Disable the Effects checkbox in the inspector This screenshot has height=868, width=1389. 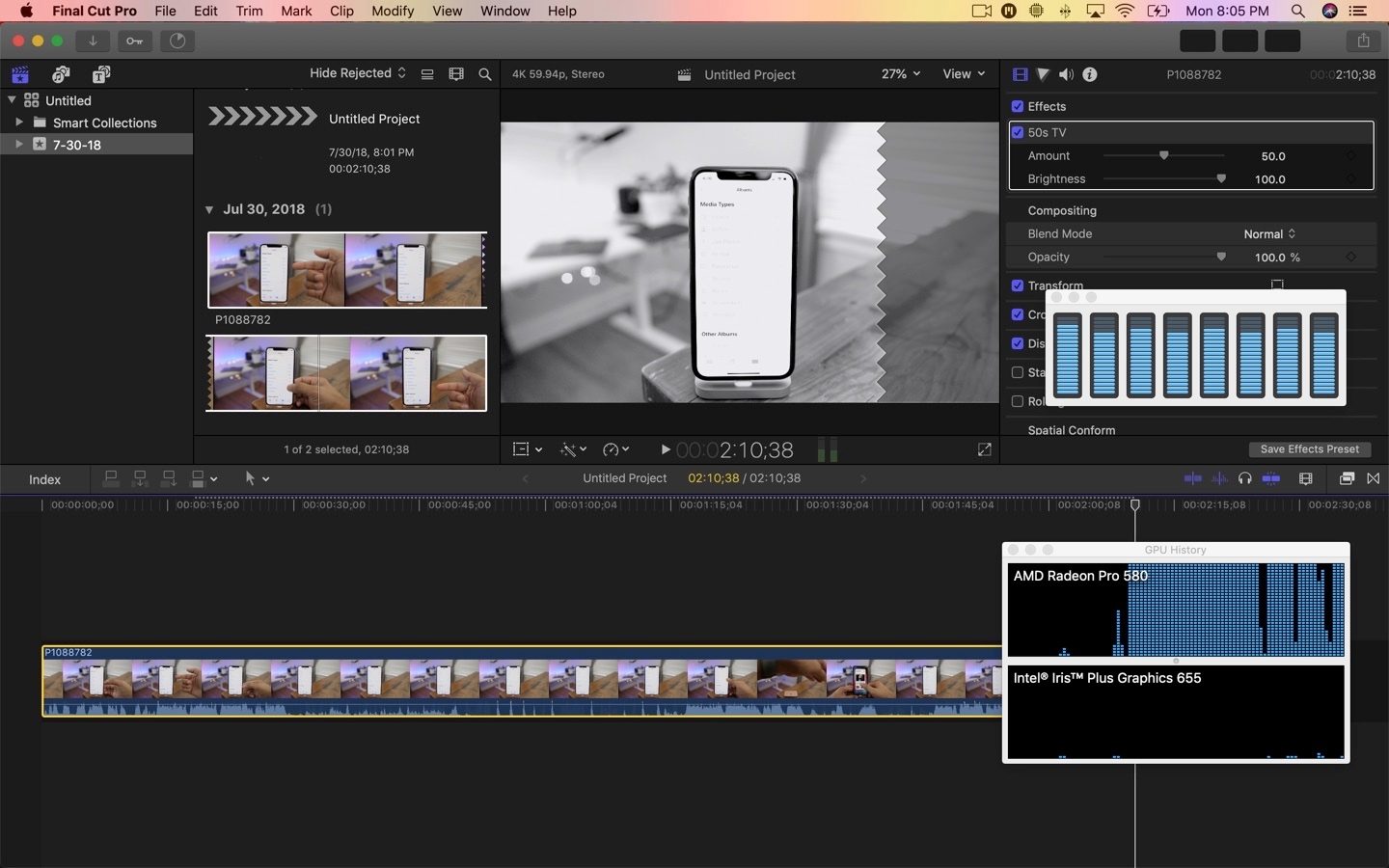point(1018,106)
